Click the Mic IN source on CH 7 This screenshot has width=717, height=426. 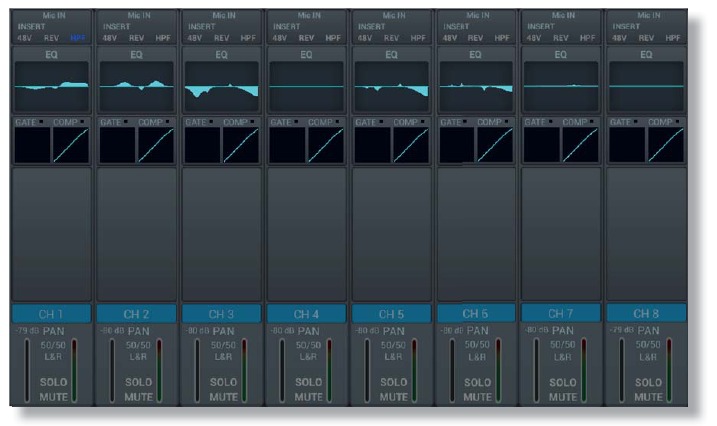(x=563, y=16)
